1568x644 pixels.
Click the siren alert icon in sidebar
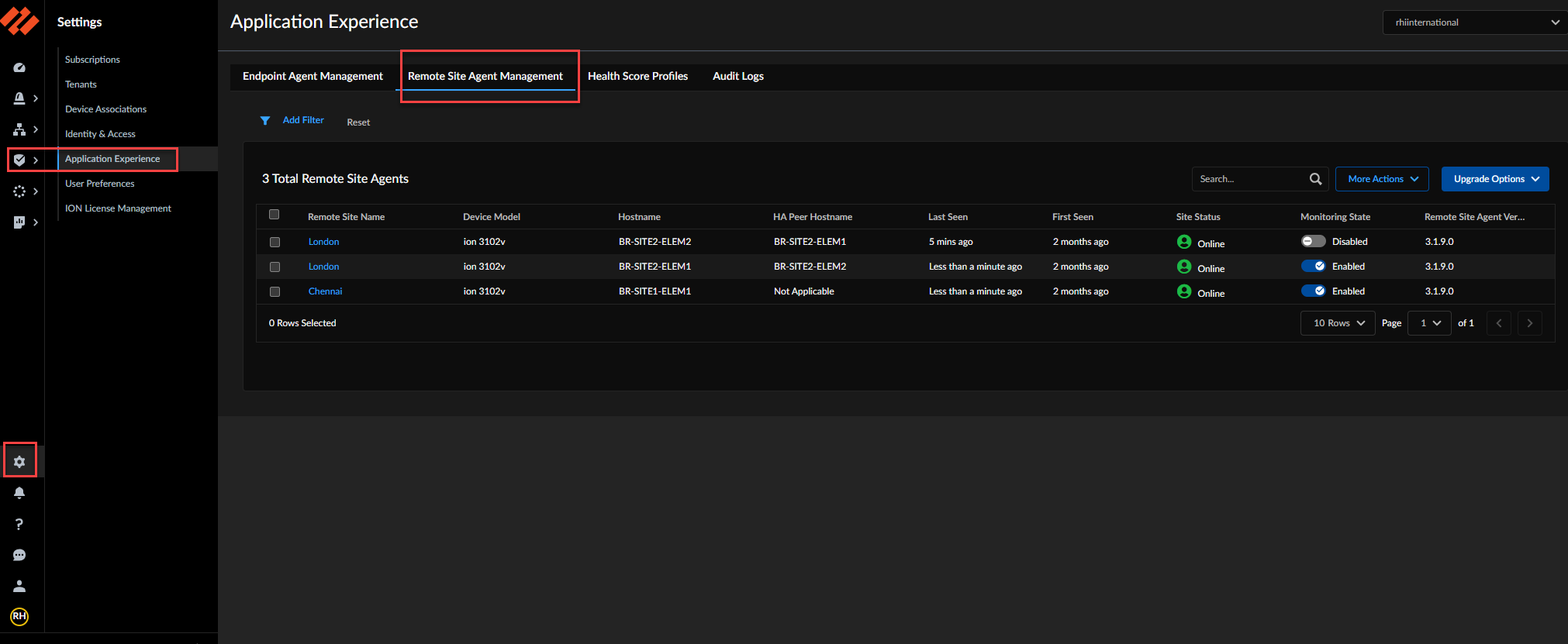19,98
